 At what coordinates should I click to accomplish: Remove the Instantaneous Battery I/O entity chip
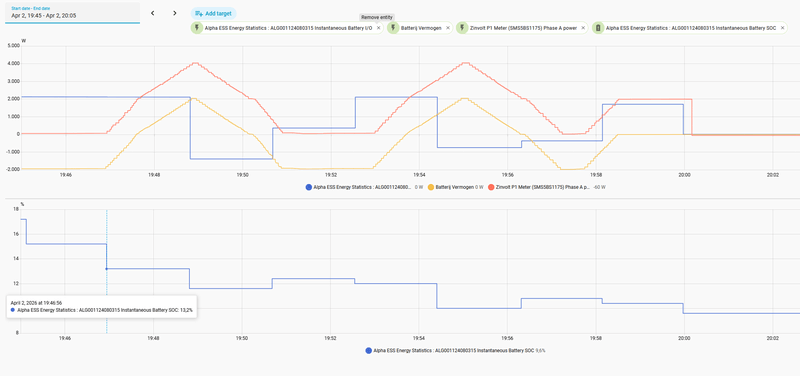tap(378, 28)
